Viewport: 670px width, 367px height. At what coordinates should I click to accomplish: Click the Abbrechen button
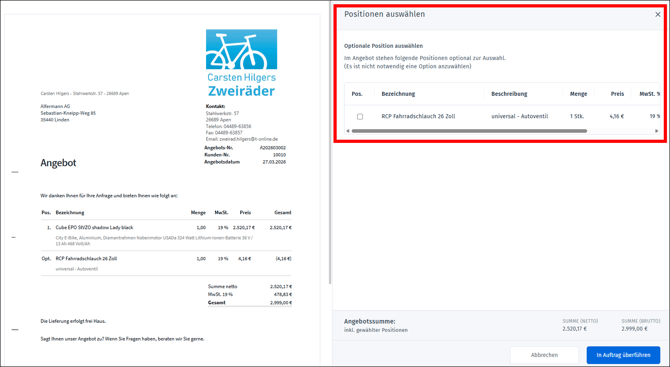[x=544, y=355]
